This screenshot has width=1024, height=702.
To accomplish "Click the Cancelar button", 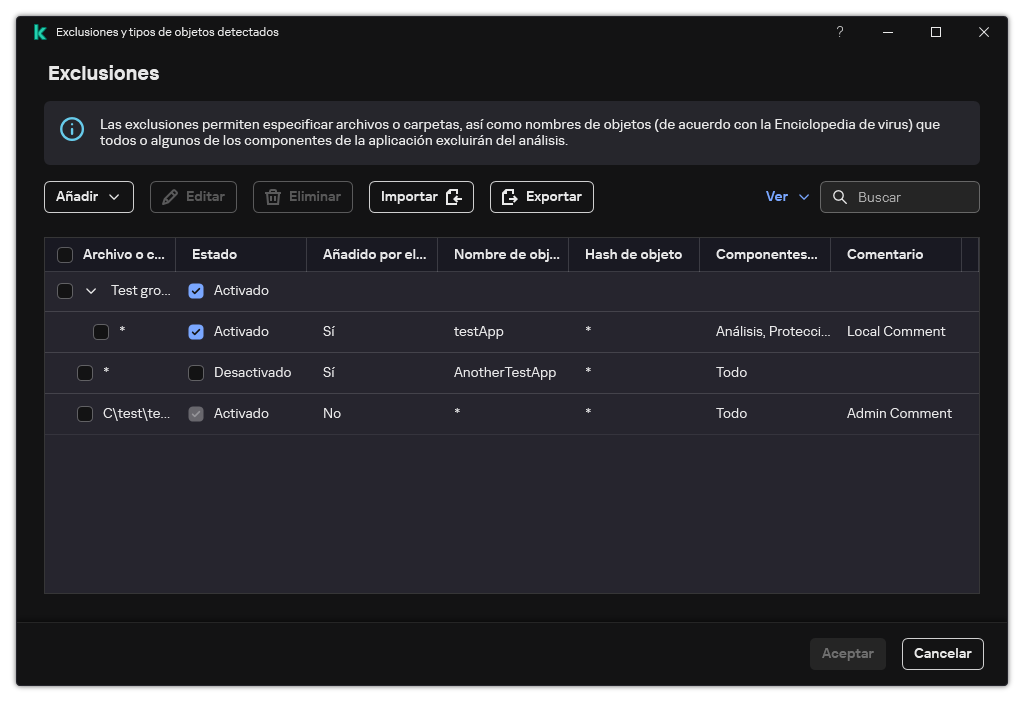I will click(942, 653).
